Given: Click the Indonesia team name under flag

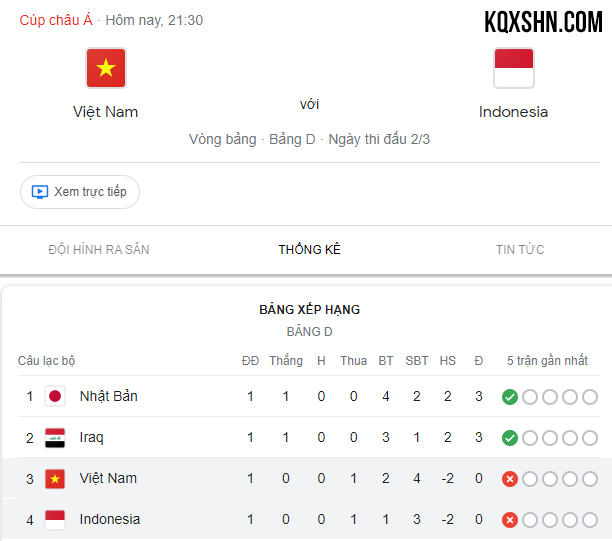Looking at the screenshot, I should pyautogui.click(x=514, y=112).
